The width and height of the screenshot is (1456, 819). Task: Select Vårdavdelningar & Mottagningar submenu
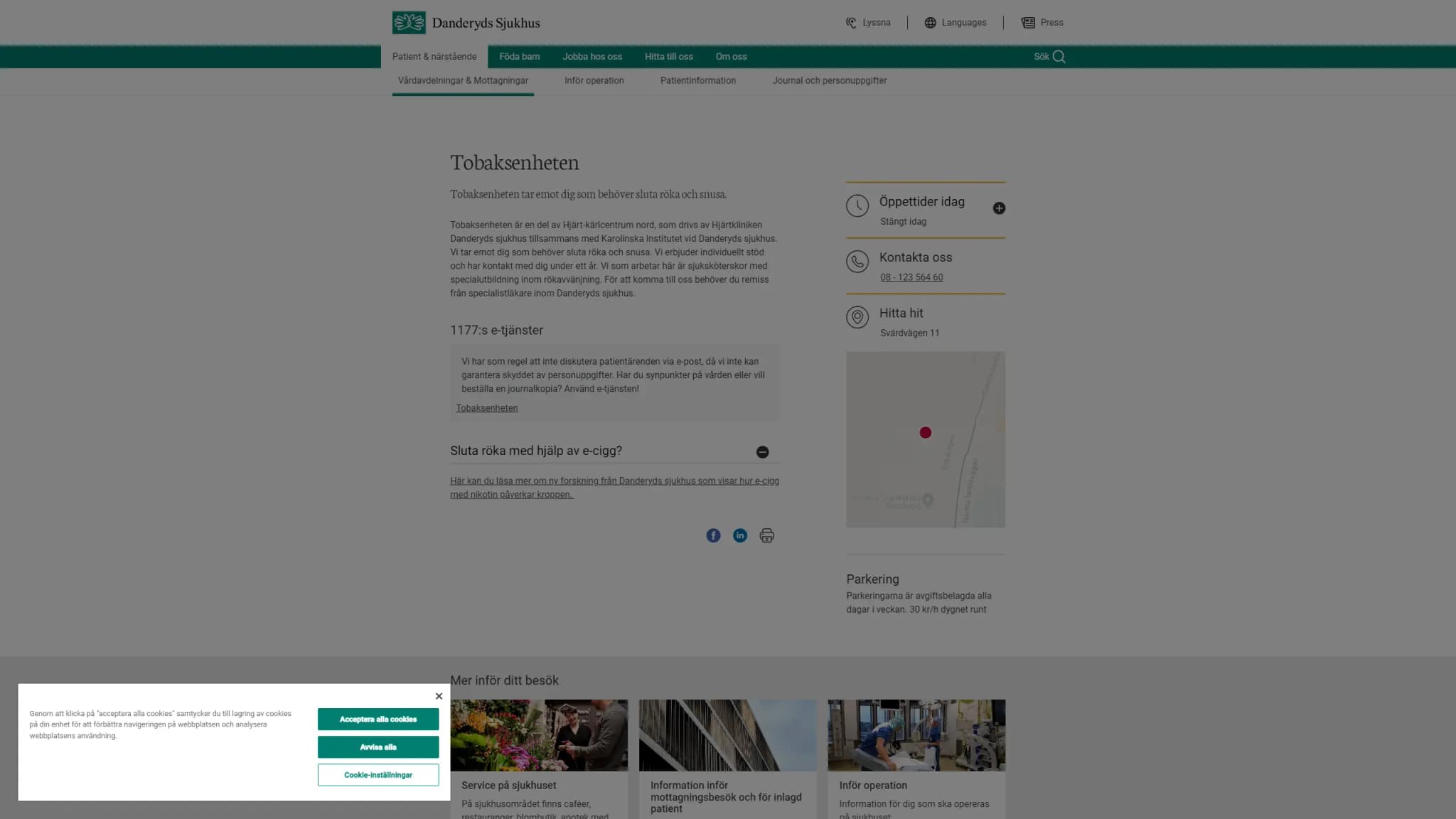(463, 80)
